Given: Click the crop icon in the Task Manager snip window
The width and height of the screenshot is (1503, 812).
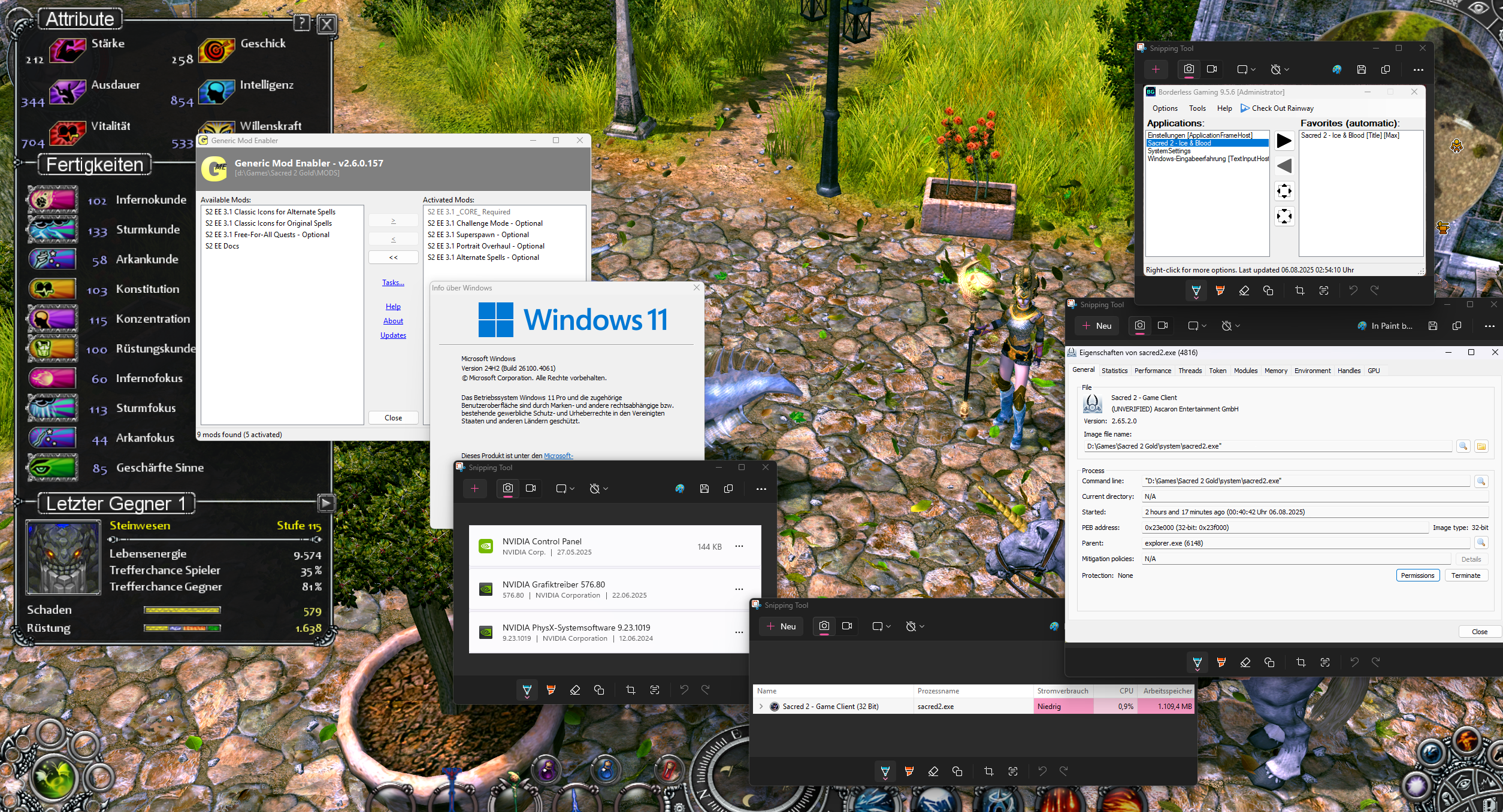Looking at the screenshot, I should (x=988, y=771).
